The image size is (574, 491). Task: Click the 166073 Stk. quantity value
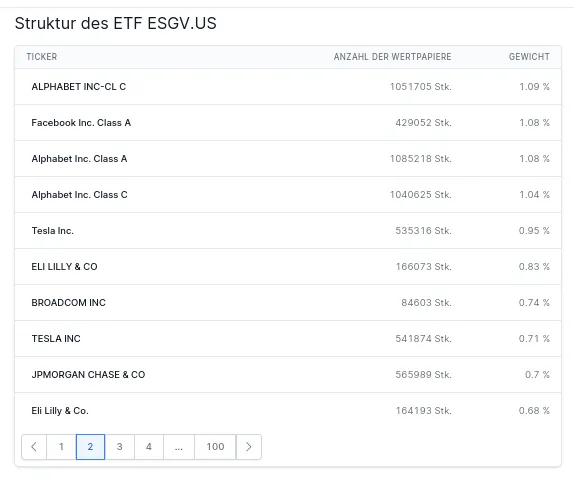coord(424,267)
